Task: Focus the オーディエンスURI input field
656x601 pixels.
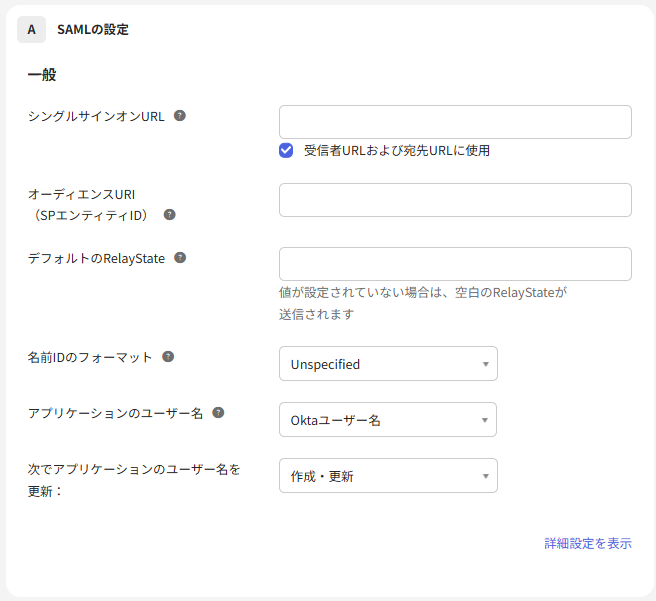Action: click(x=455, y=200)
